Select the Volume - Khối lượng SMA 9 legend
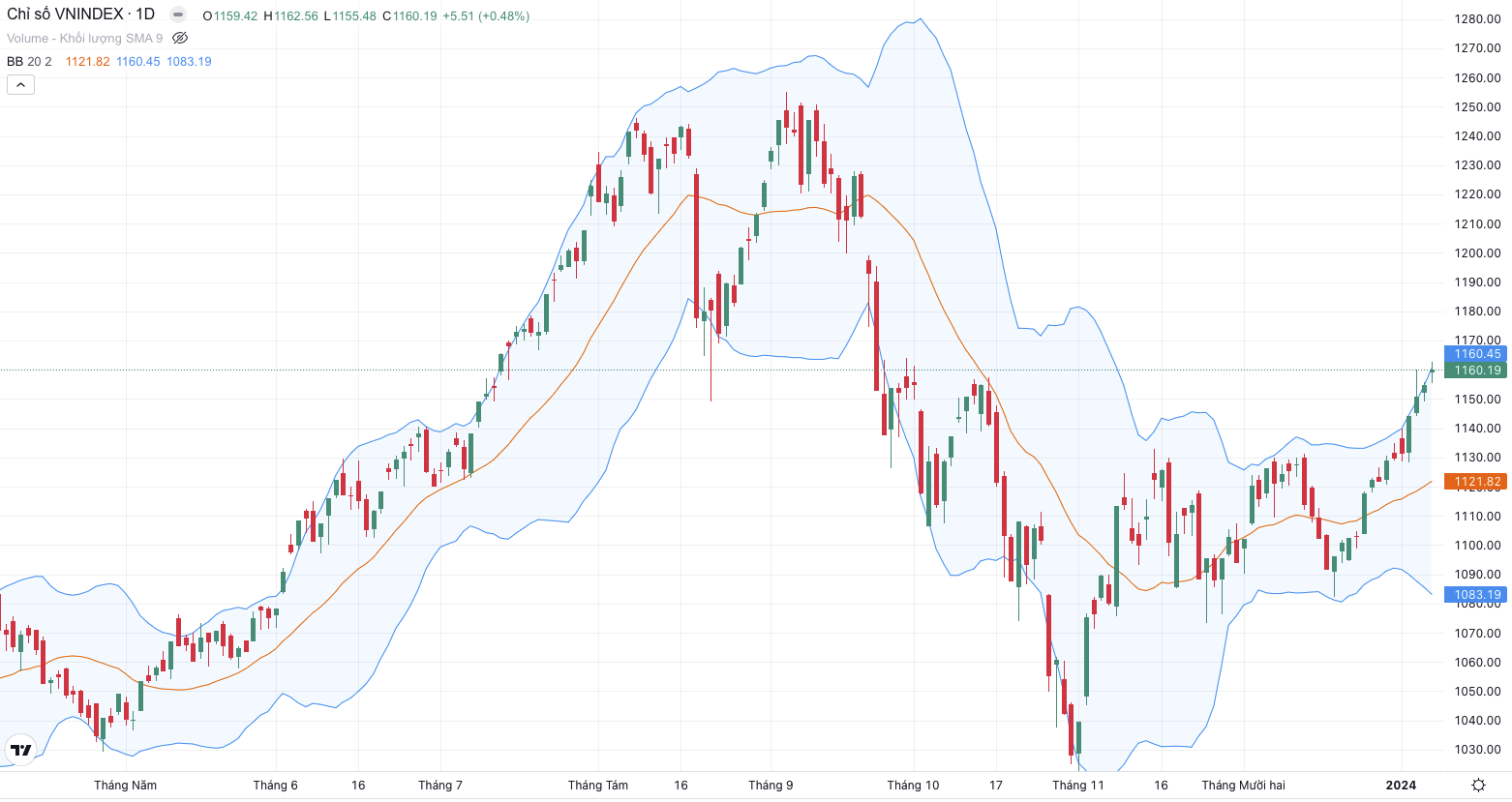The height and width of the screenshot is (802, 1512). (85, 39)
